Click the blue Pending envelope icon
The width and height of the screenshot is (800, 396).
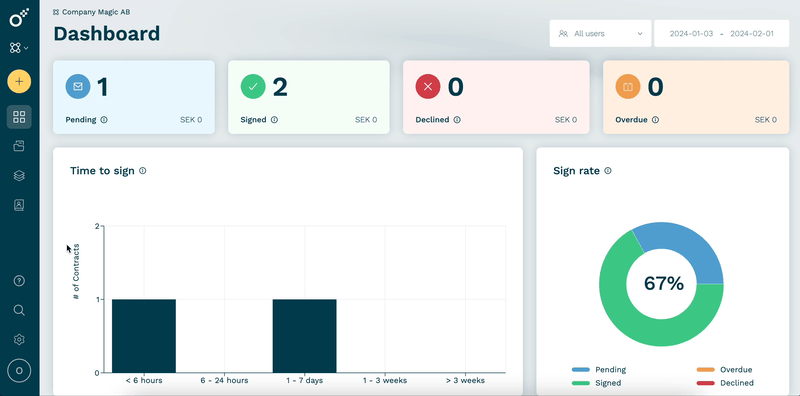click(x=78, y=87)
